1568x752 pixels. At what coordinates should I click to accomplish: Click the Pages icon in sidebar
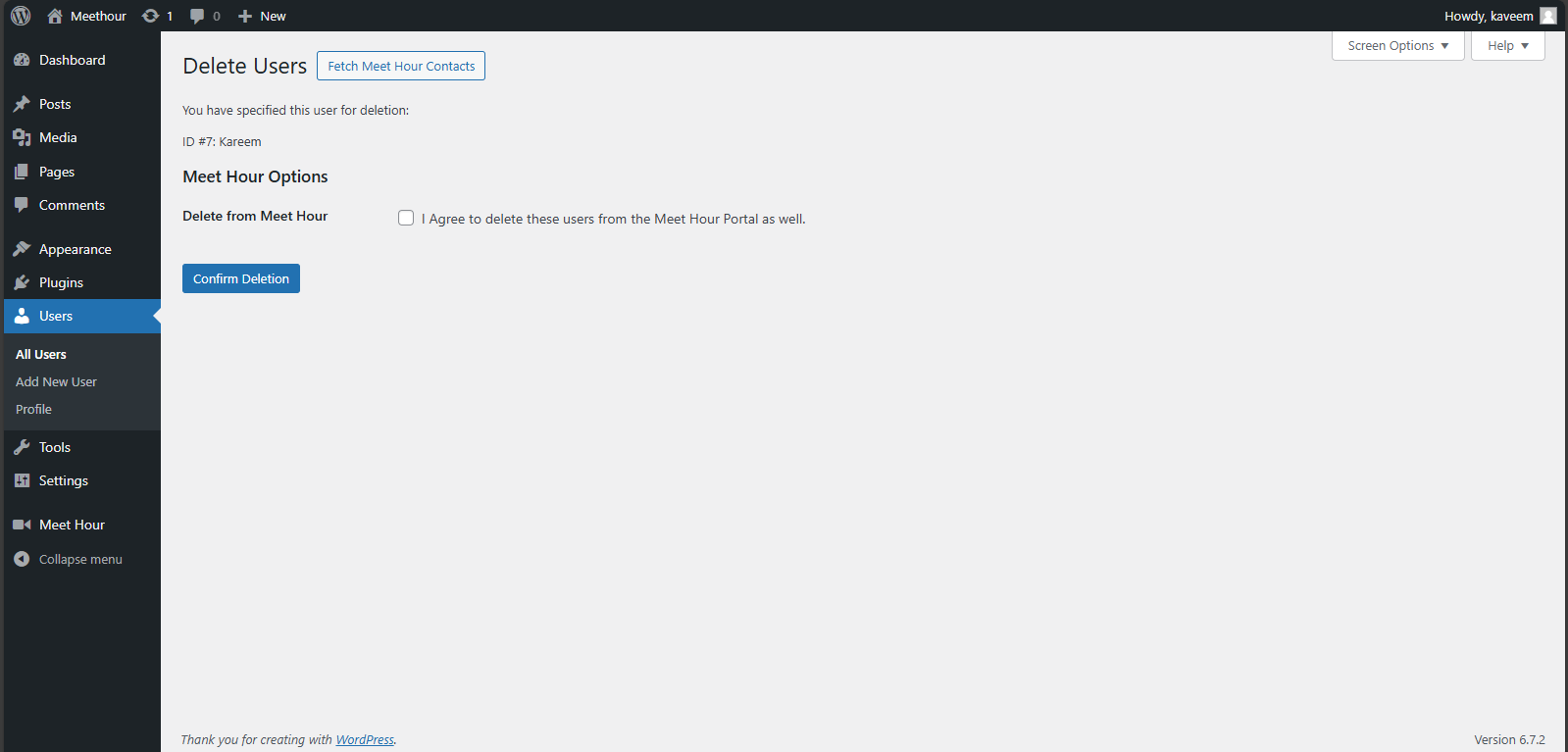[22, 172]
